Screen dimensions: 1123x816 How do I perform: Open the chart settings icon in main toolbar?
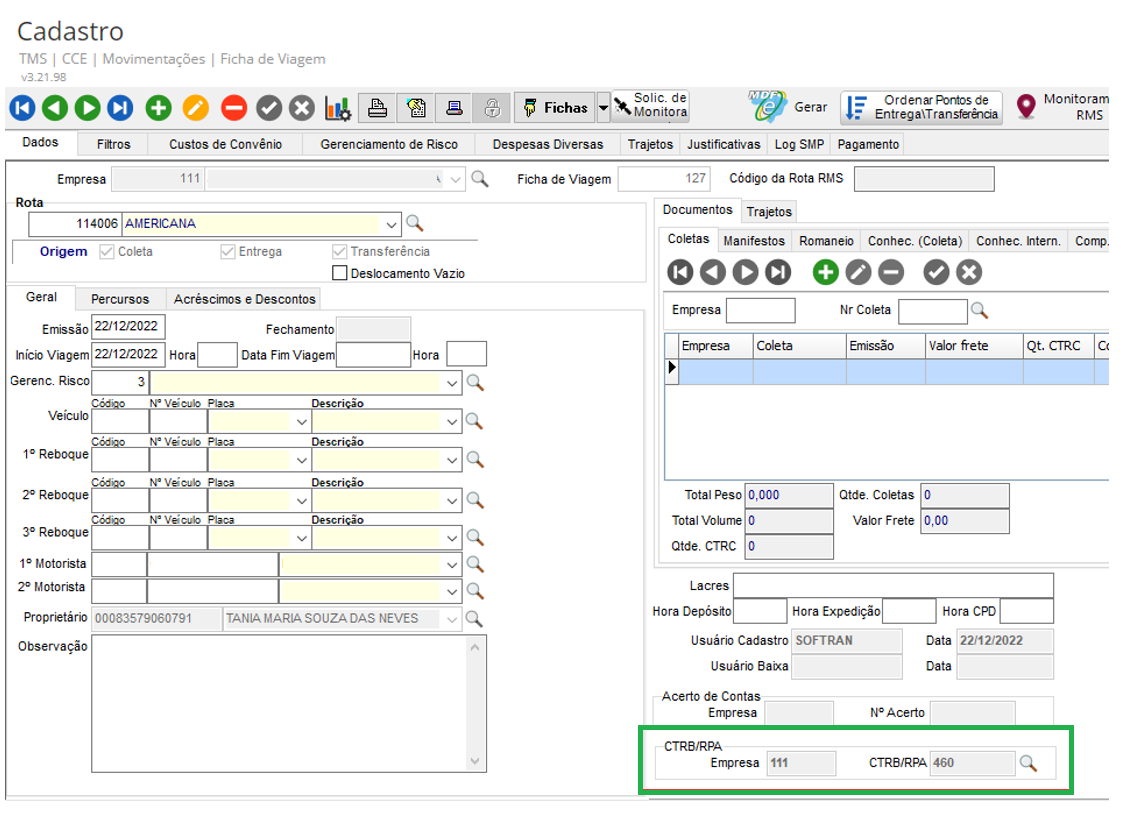(338, 108)
